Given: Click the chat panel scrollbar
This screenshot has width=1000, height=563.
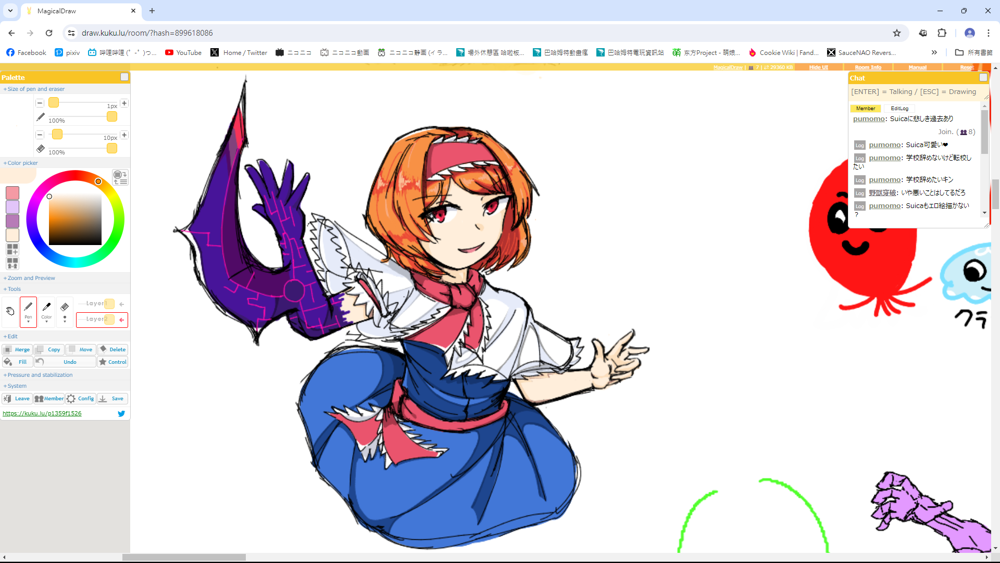Looking at the screenshot, I should click(x=984, y=131).
